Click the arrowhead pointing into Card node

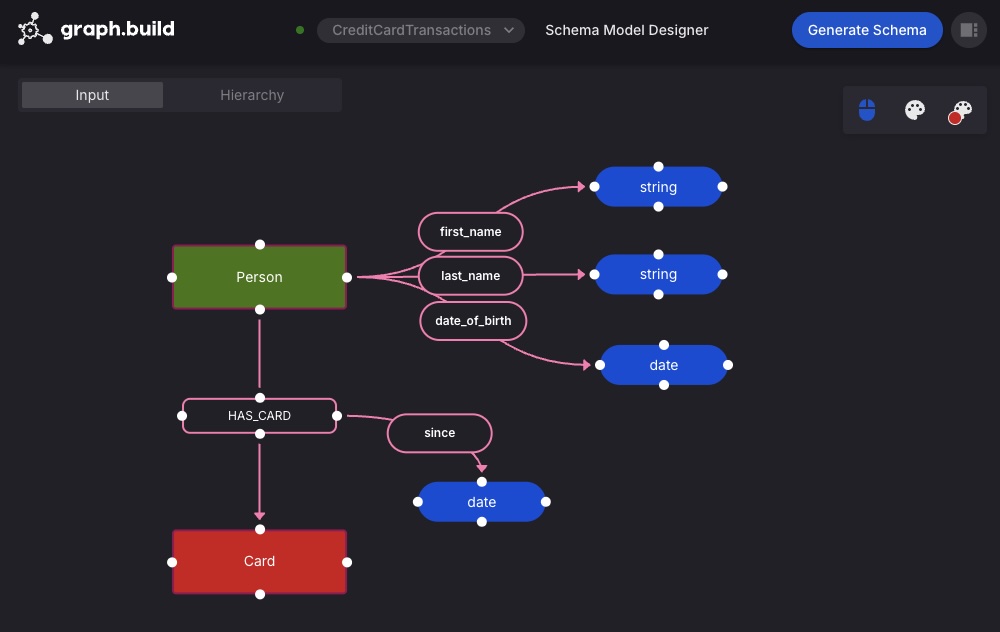[x=260, y=515]
